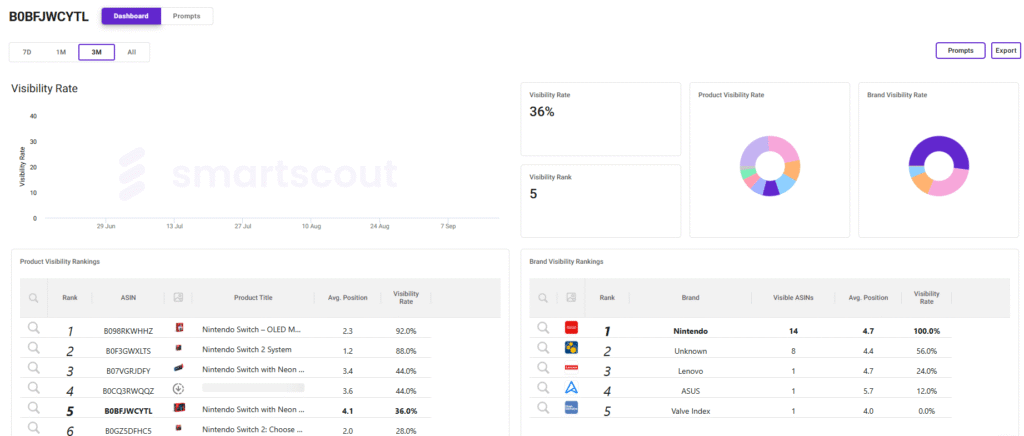Click the Lenovo brand logo

(x=571, y=368)
